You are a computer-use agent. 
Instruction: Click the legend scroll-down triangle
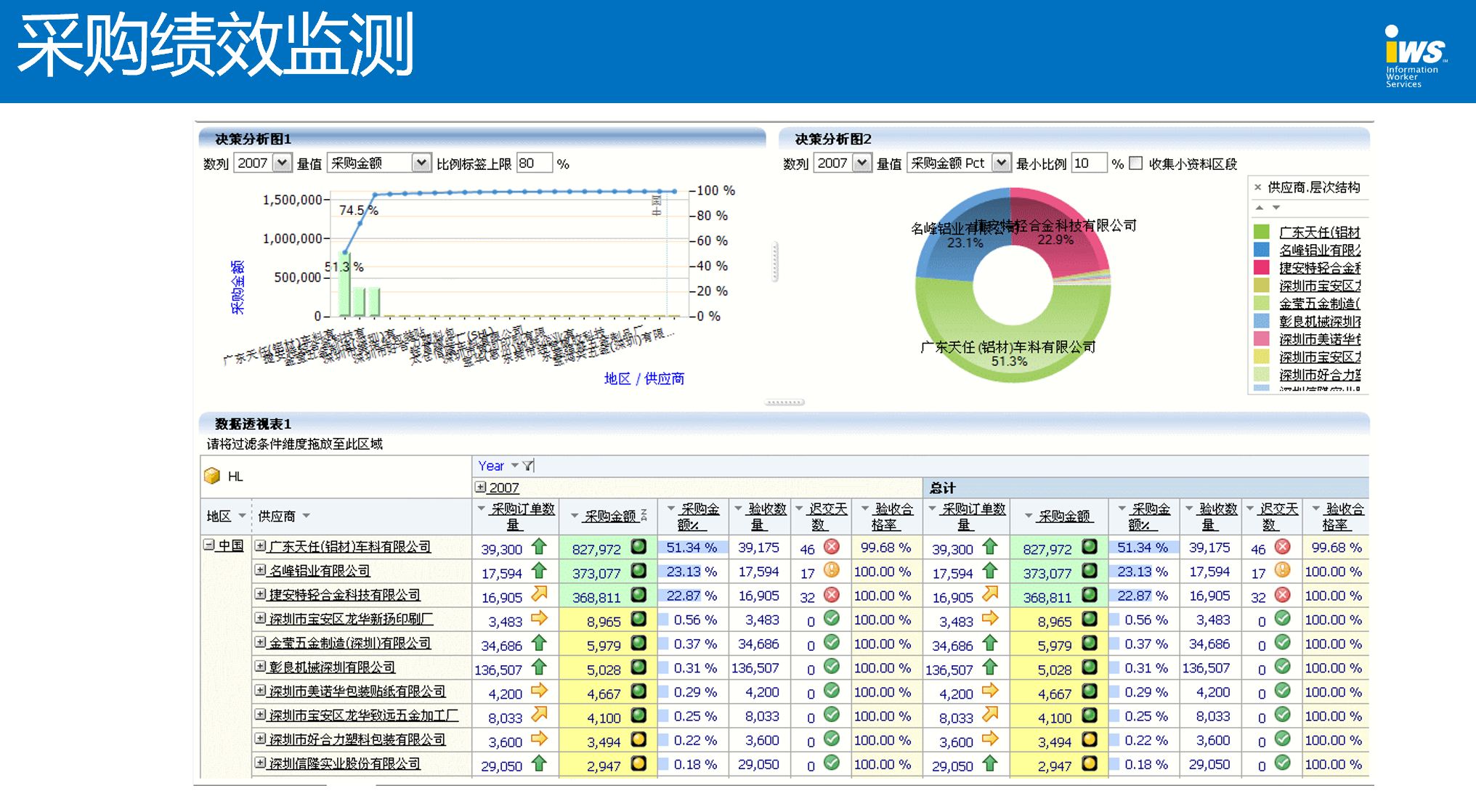[1276, 208]
